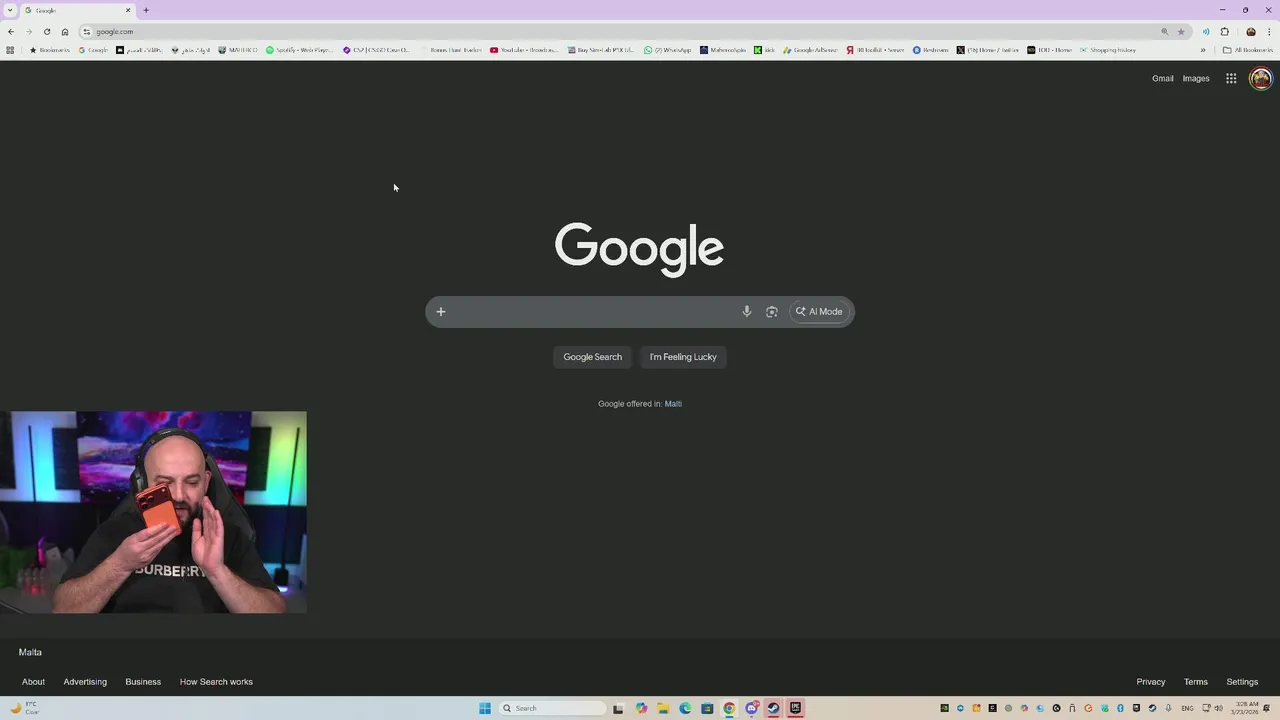Click the plus icon in the search box
The width and height of the screenshot is (1280, 720).
(440, 312)
